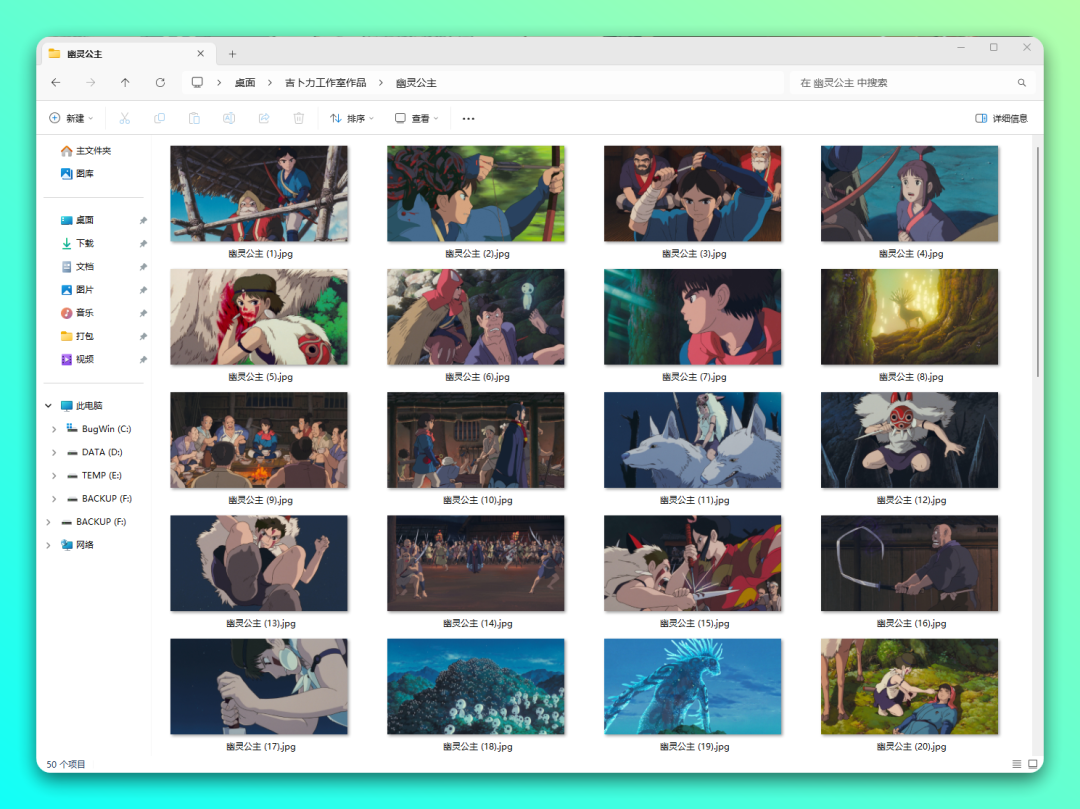Refresh the current folder view
The image size is (1080, 809).
[x=160, y=83]
